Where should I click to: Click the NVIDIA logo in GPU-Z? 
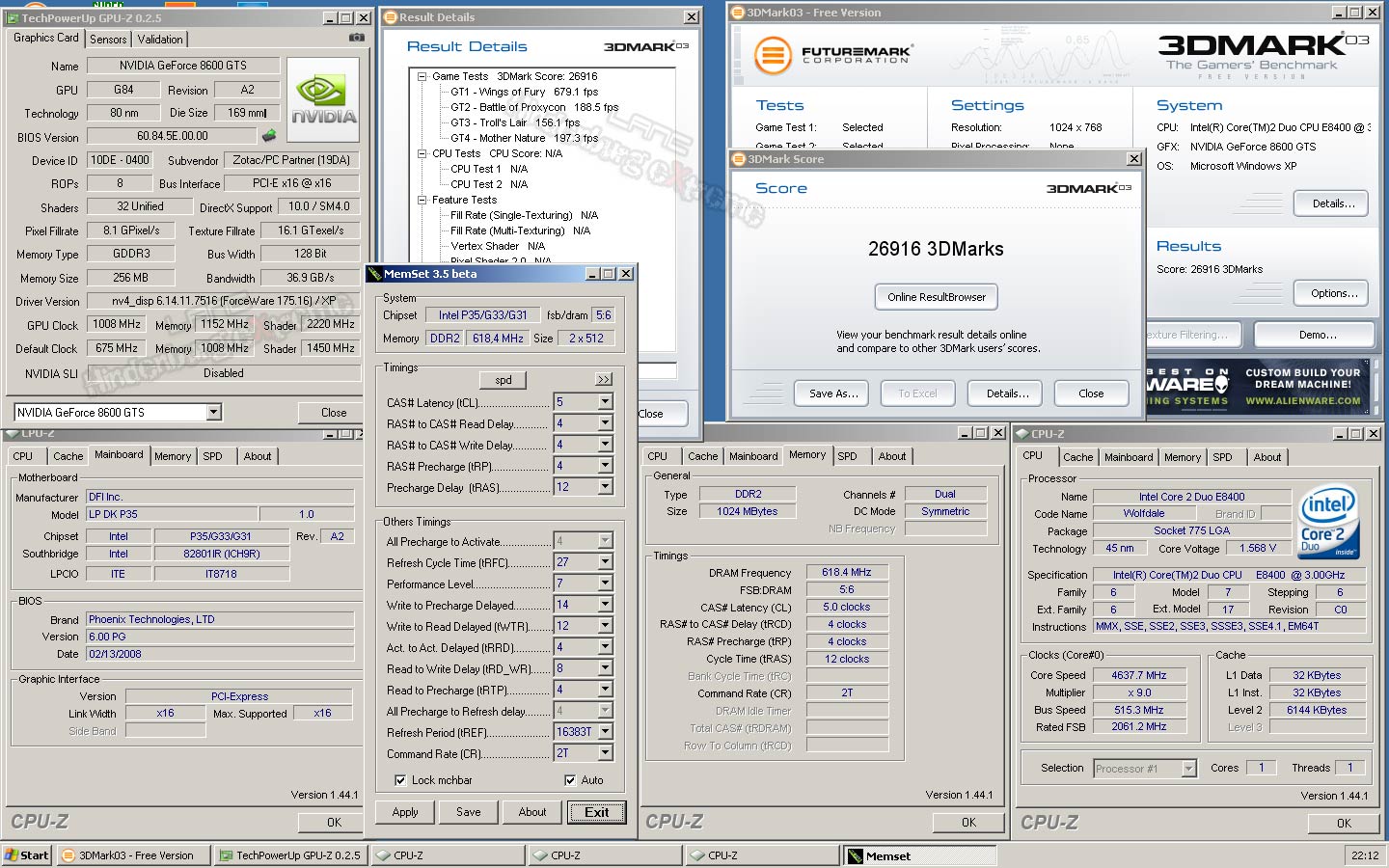323,100
